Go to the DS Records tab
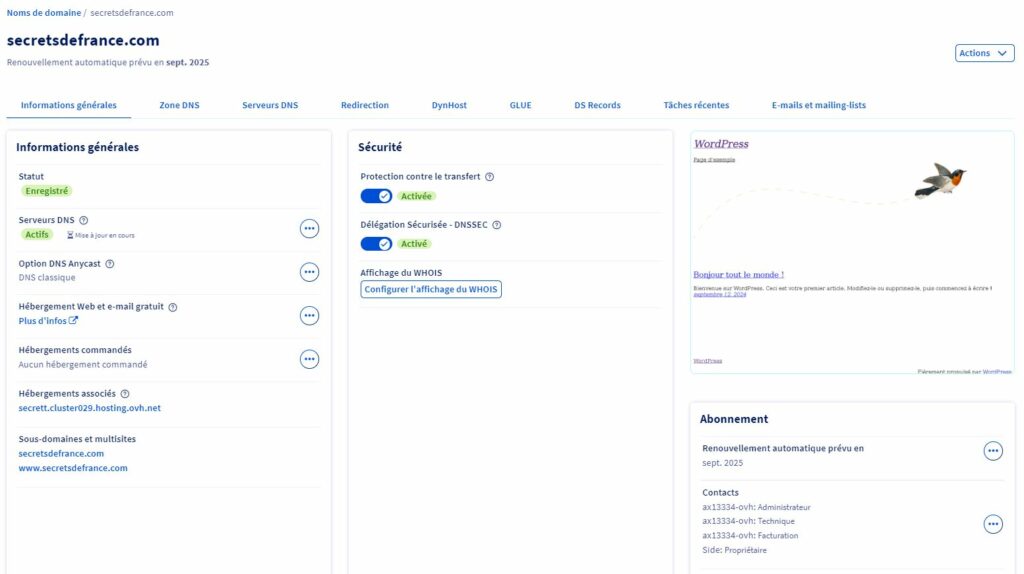 [597, 105]
